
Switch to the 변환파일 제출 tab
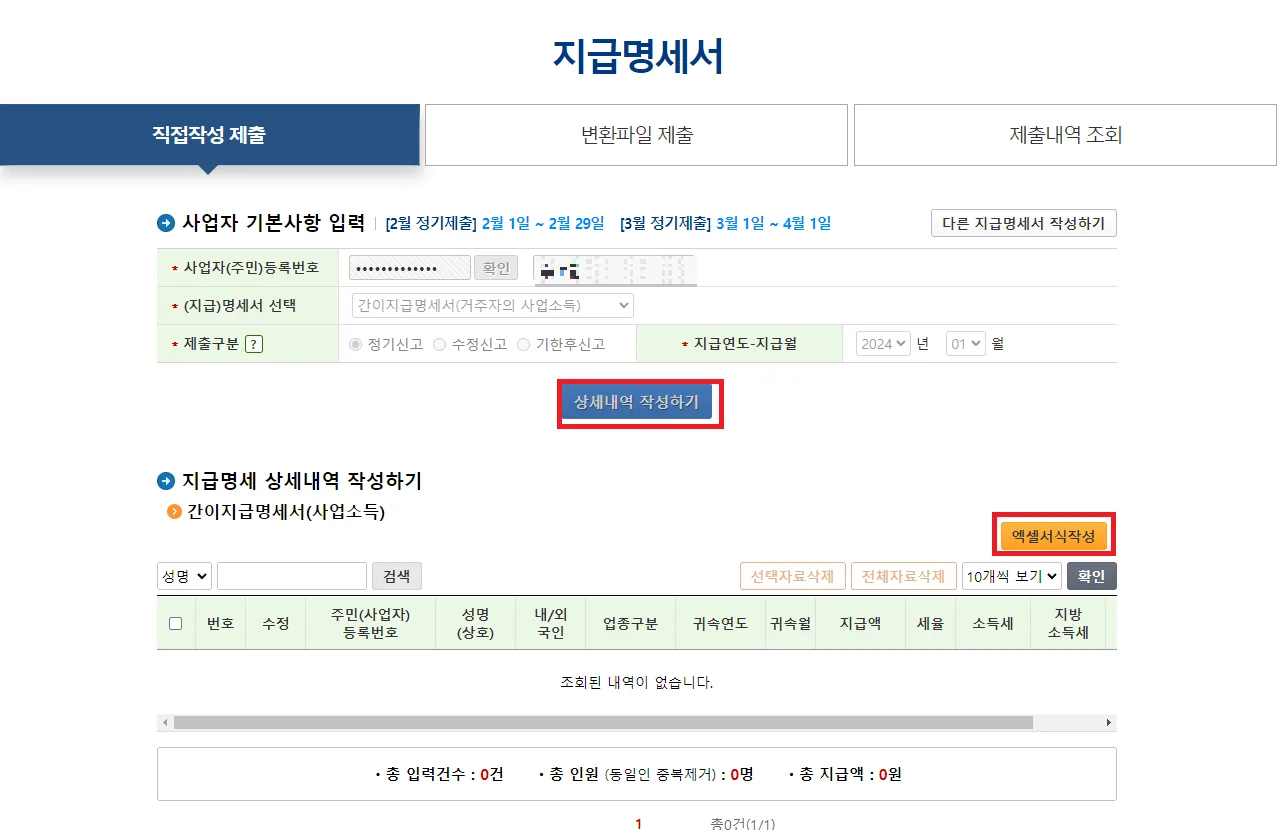[x=636, y=135]
